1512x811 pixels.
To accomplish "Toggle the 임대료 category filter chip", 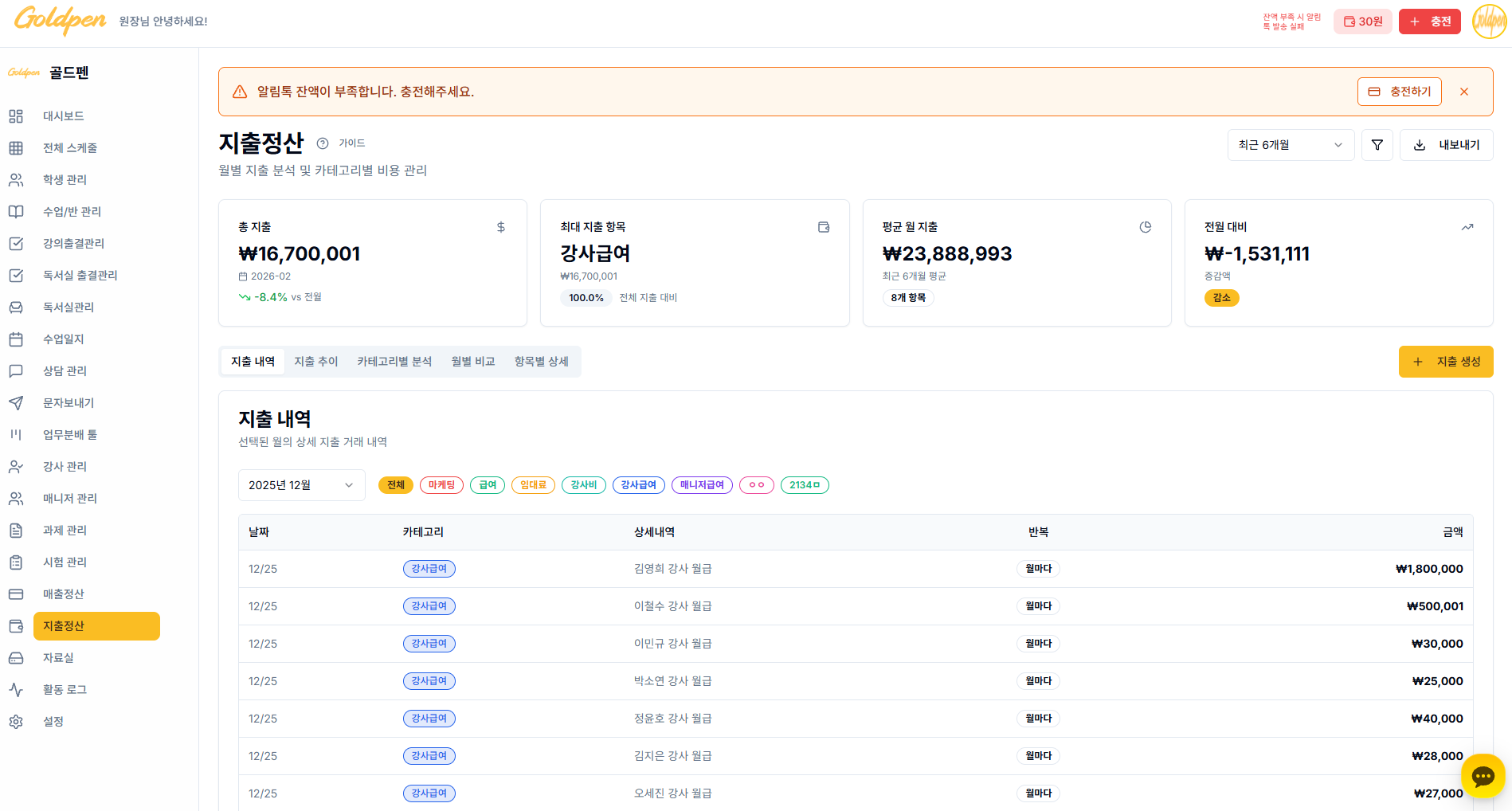I will [x=533, y=485].
